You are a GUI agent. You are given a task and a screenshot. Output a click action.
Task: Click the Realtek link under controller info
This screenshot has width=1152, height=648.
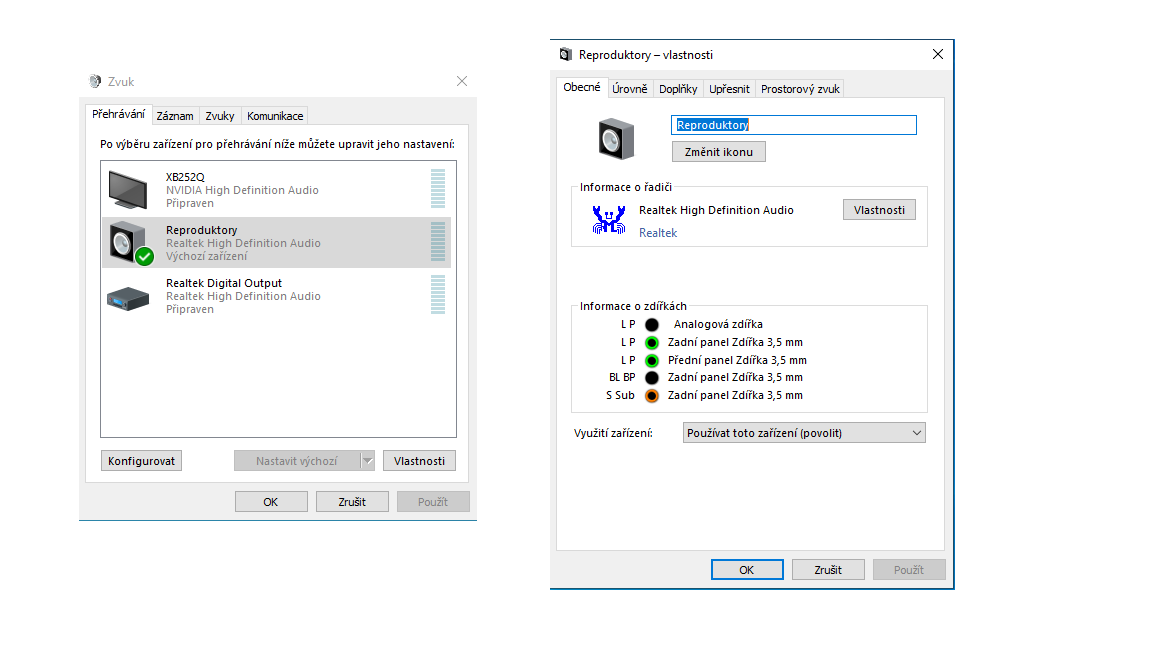click(658, 233)
